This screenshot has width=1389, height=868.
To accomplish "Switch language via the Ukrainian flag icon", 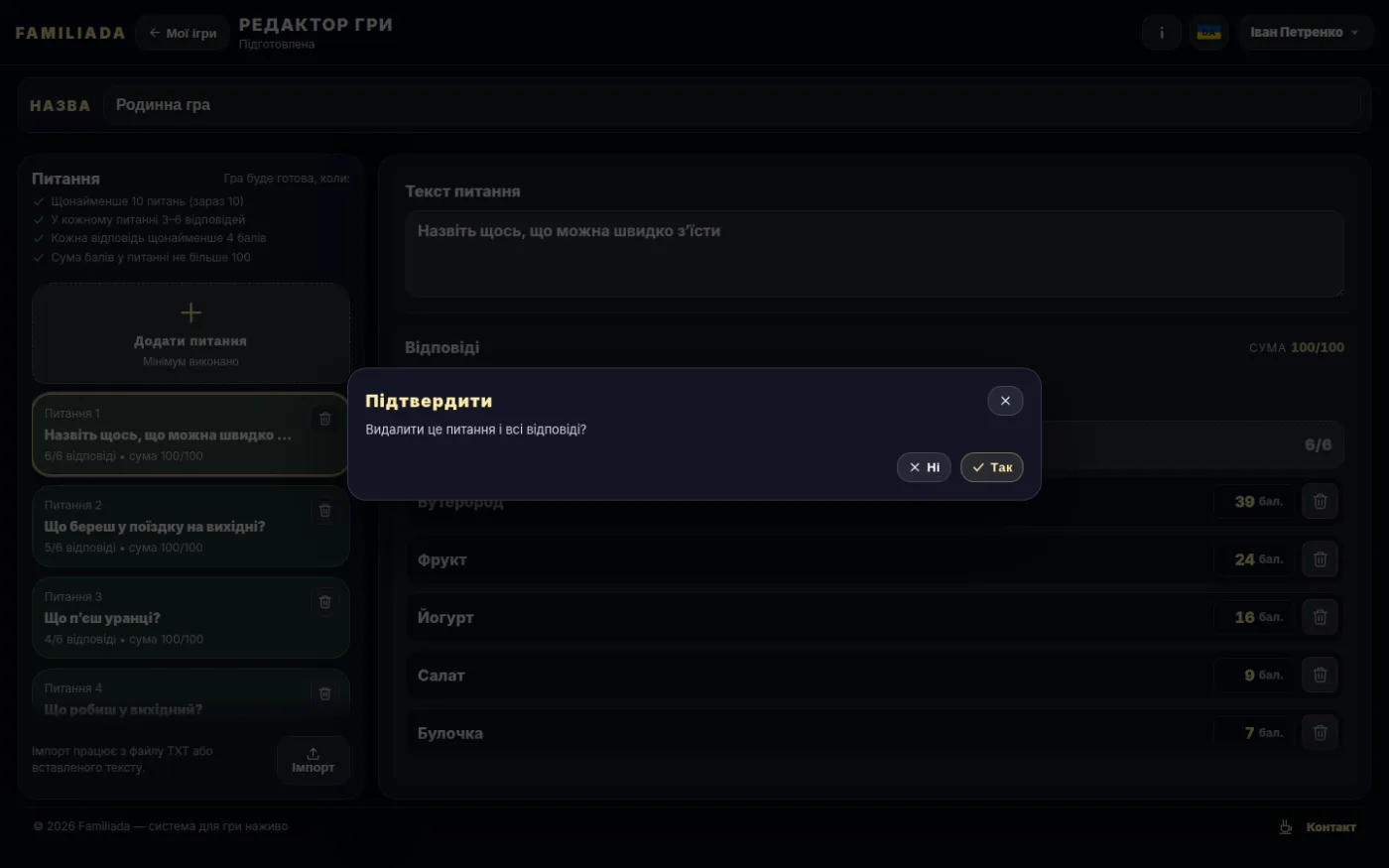I will click(x=1208, y=33).
